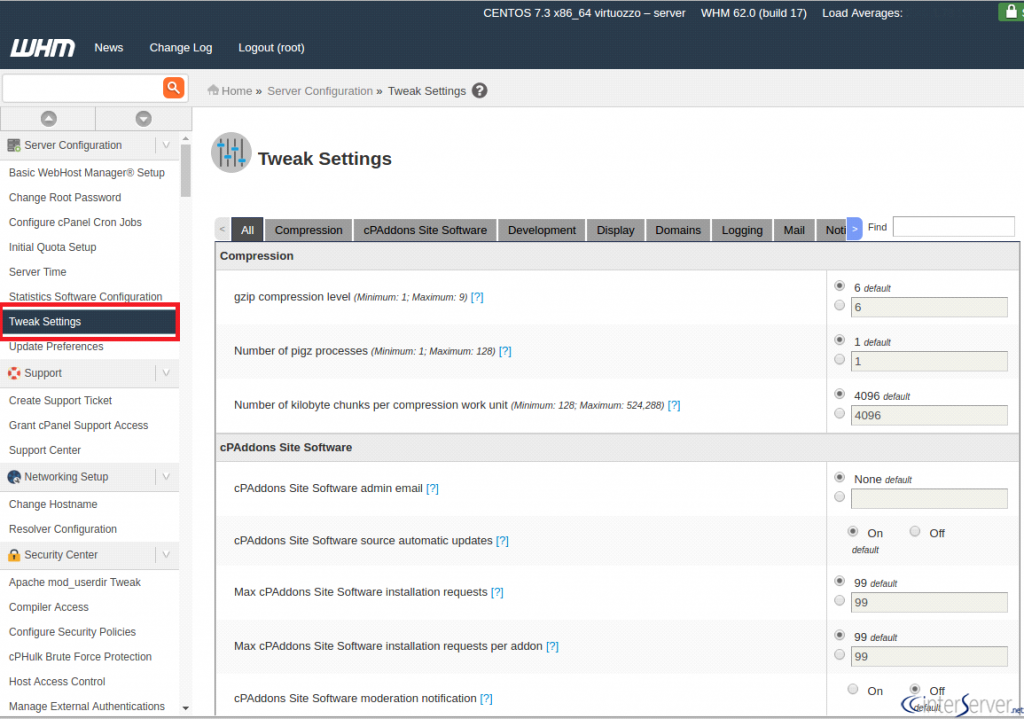
Task: Open Change Root Password in sidebar
Action: coord(65,198)
